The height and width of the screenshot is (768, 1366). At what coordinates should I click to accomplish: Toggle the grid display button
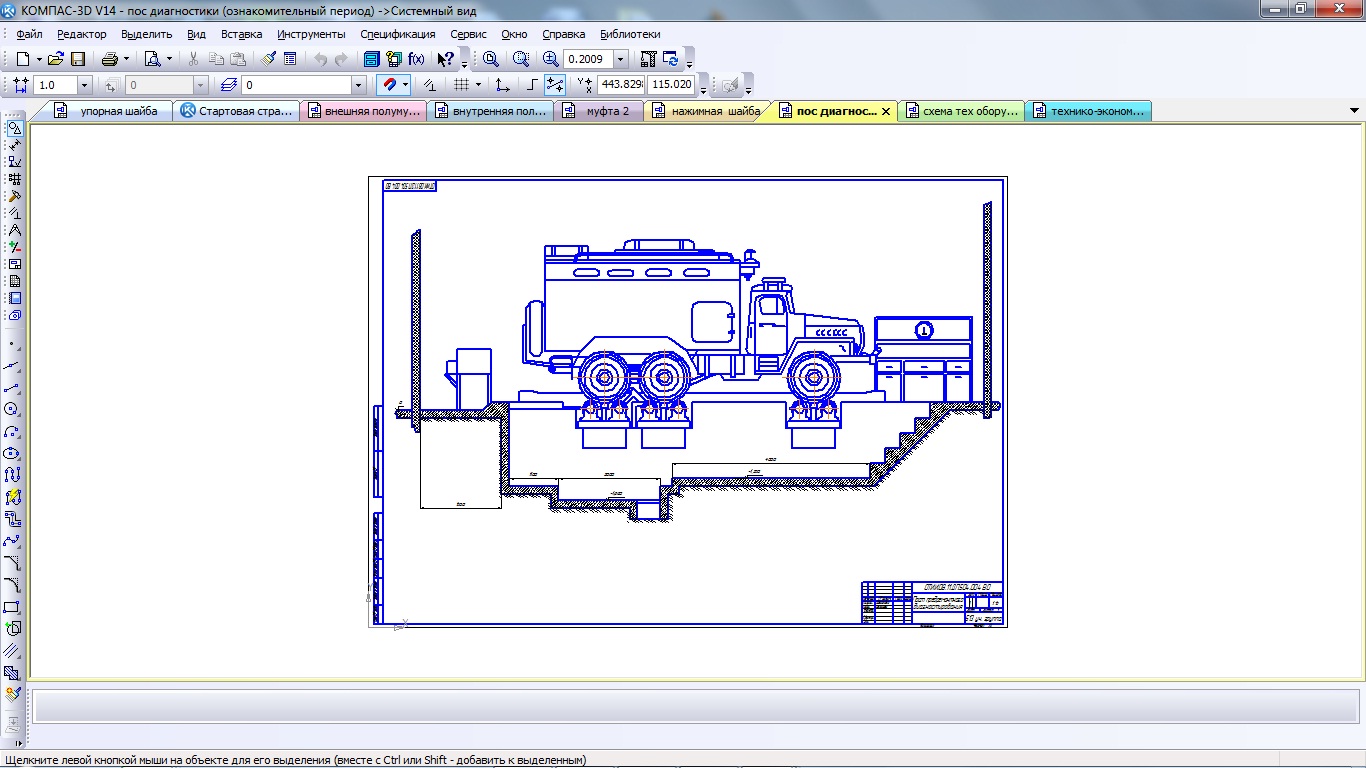click(461, 85)
